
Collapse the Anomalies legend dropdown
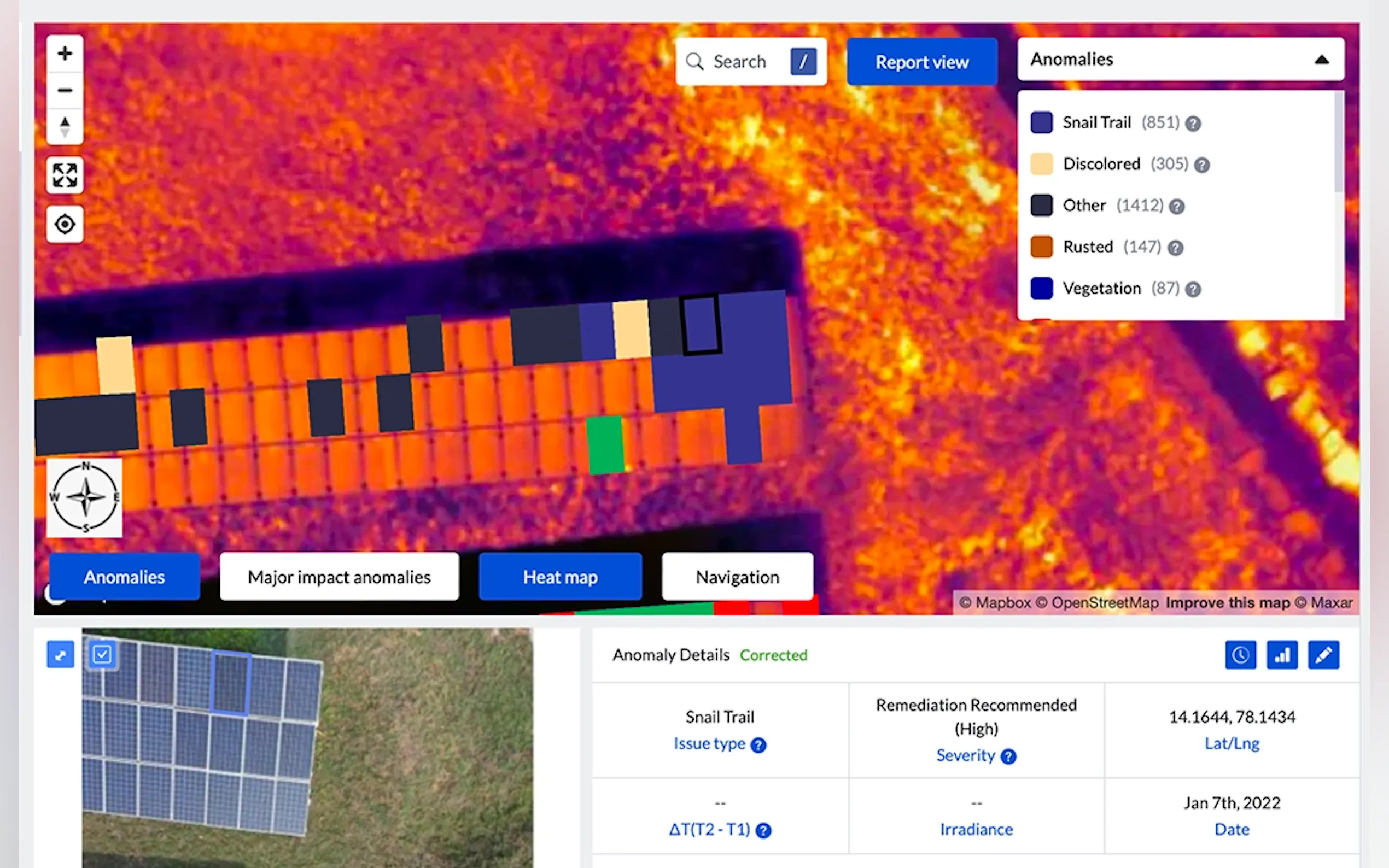[x=1321, y=60]
